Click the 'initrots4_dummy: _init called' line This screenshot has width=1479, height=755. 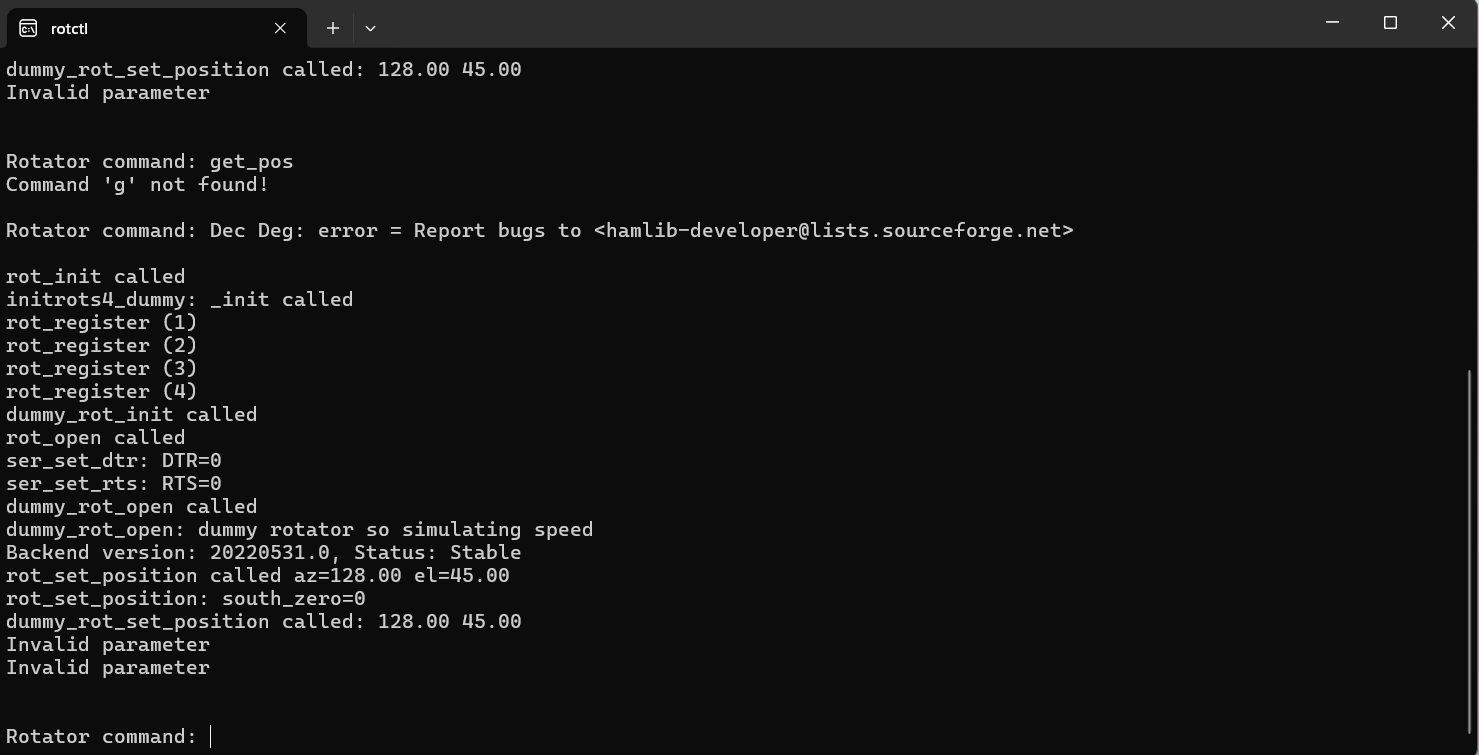click(x=180, y=300)
